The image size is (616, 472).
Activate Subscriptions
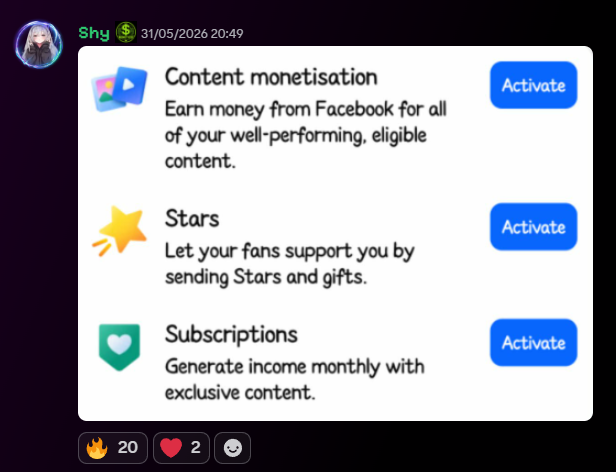534,343
